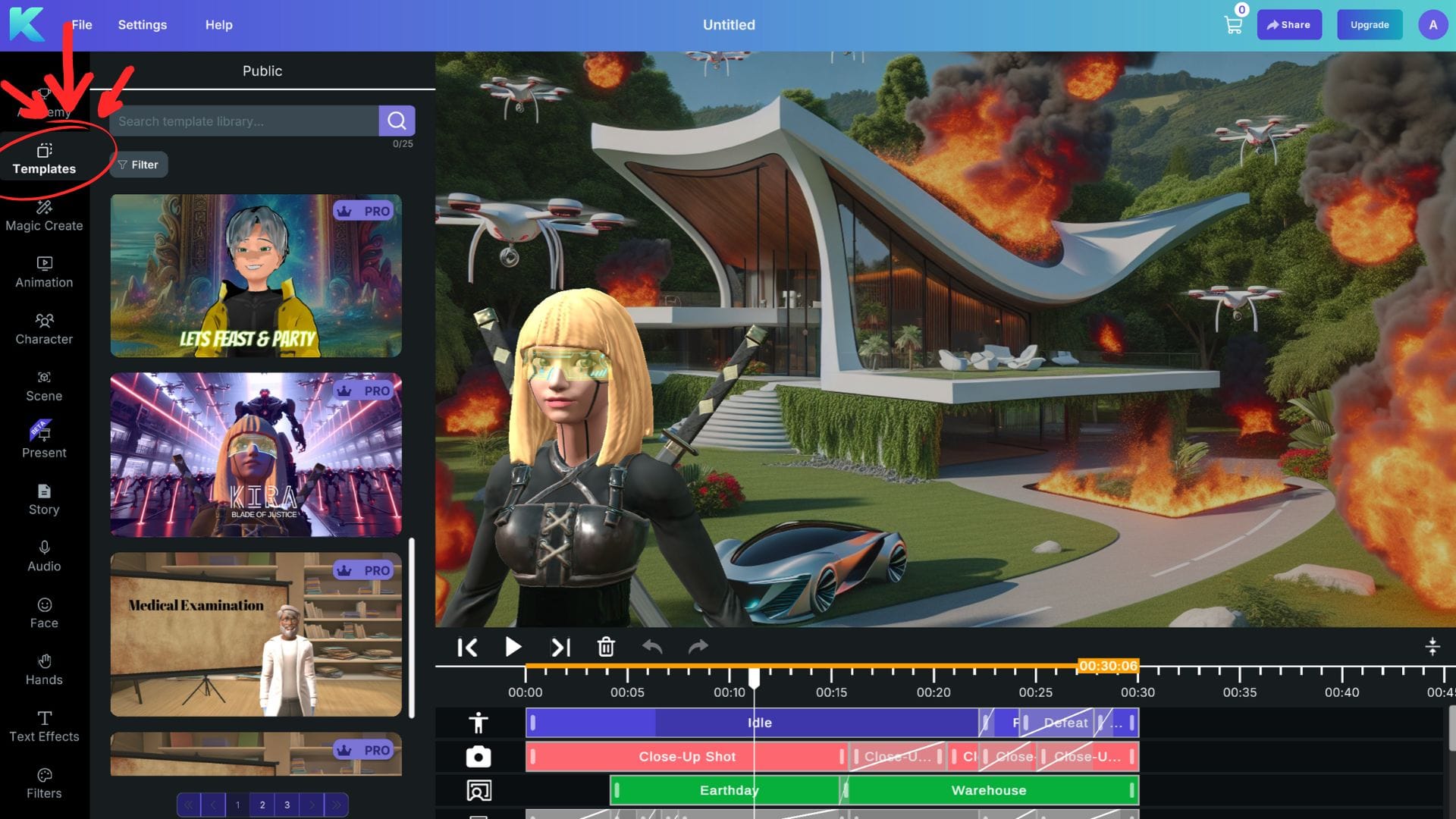Open the Settings menu item
Viewport: 1456px width, 819px height.
click(142, 25)
